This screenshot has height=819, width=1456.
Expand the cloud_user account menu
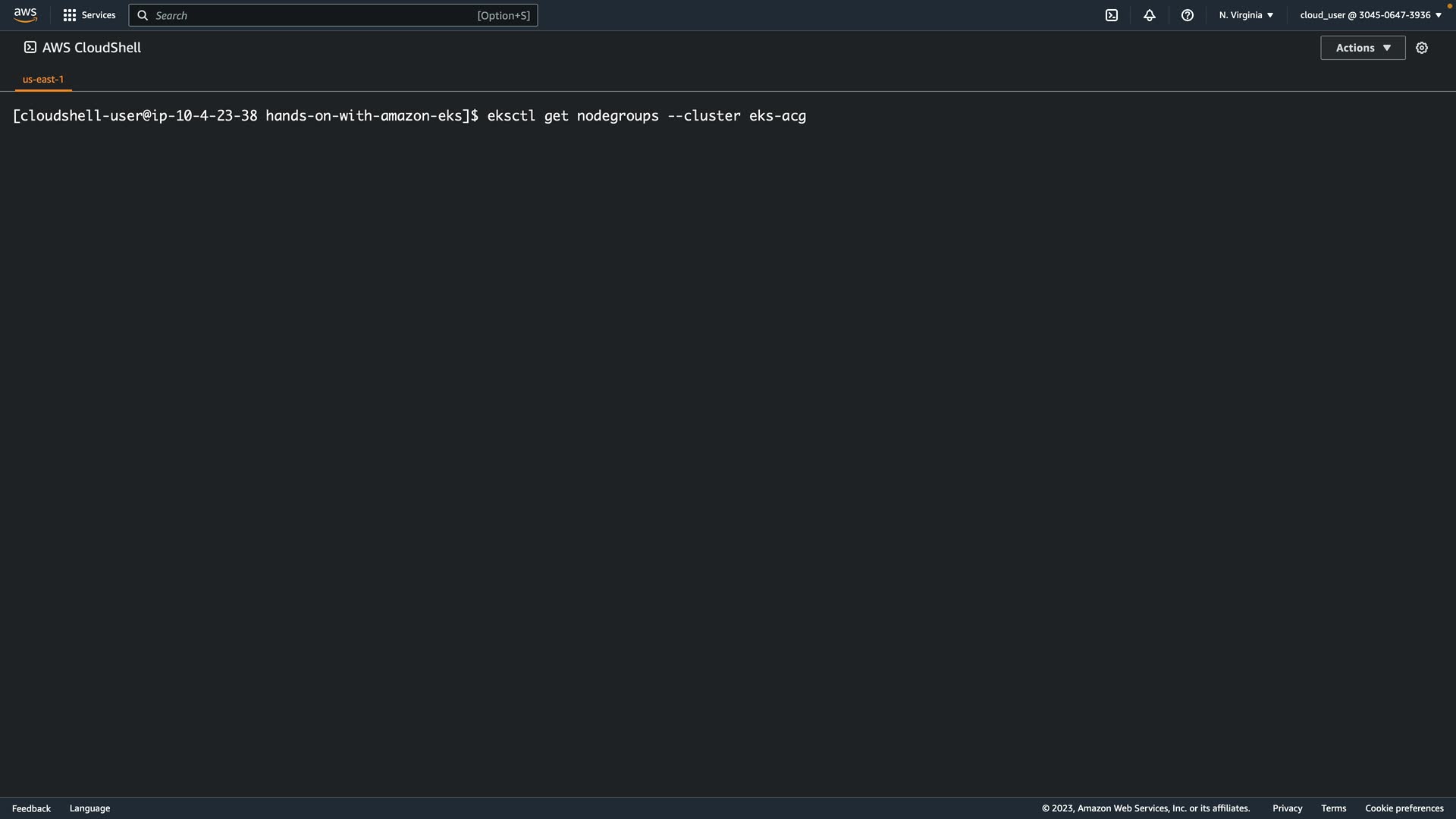1370,15
